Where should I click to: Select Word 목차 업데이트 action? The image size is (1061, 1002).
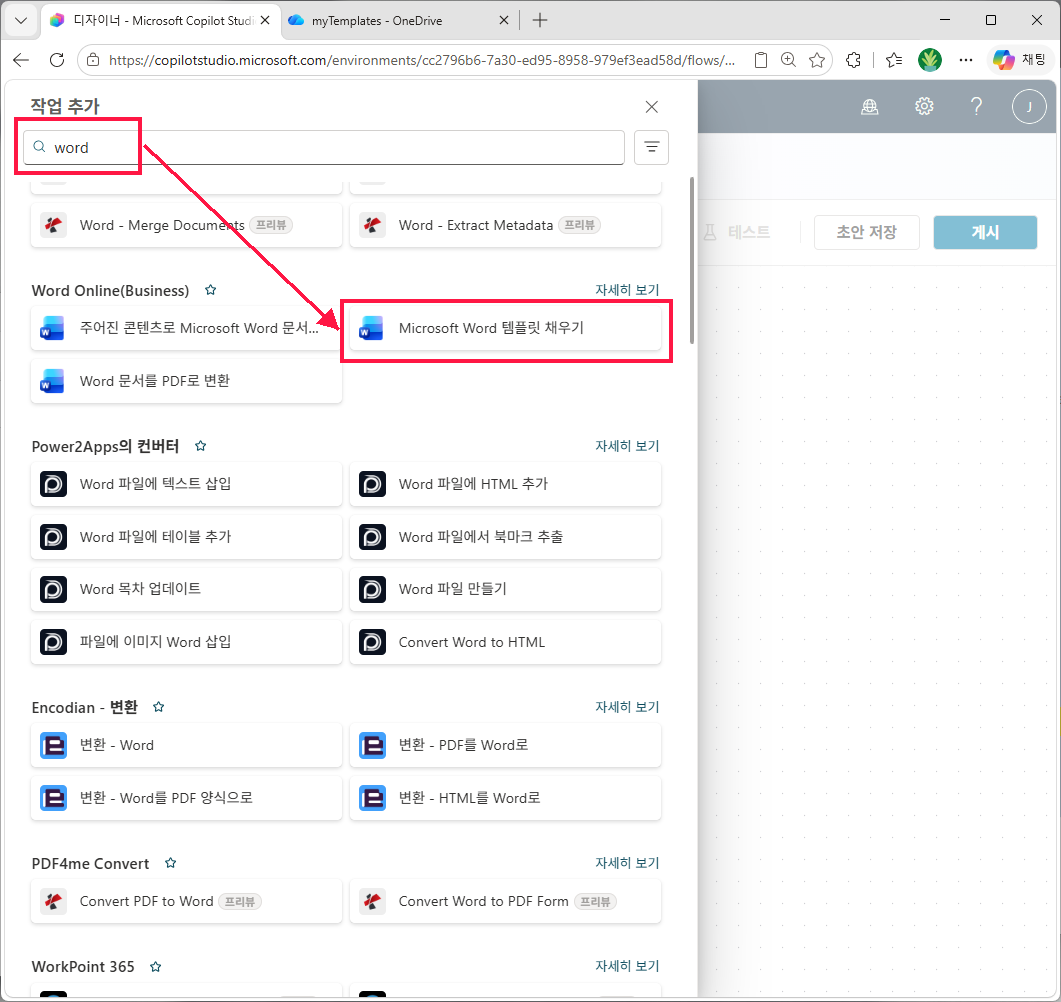(x=186, y=589)
